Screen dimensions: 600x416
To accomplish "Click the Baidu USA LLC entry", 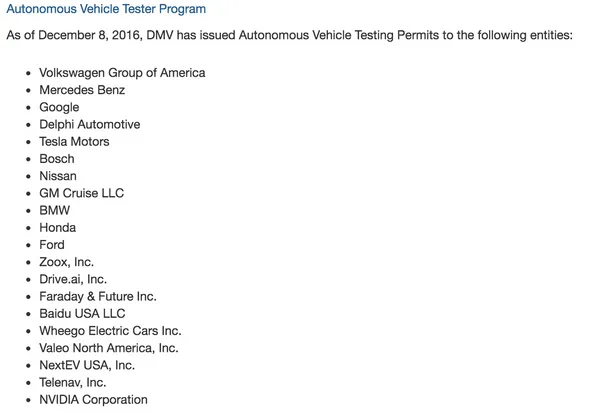I will coord(82,314).
